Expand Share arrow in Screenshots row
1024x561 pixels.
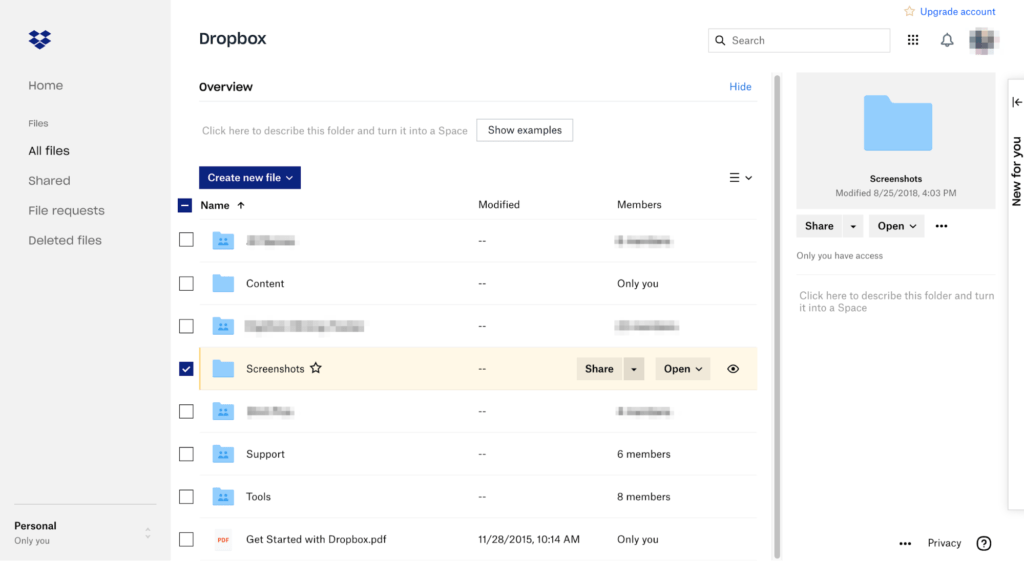[633, 369]
